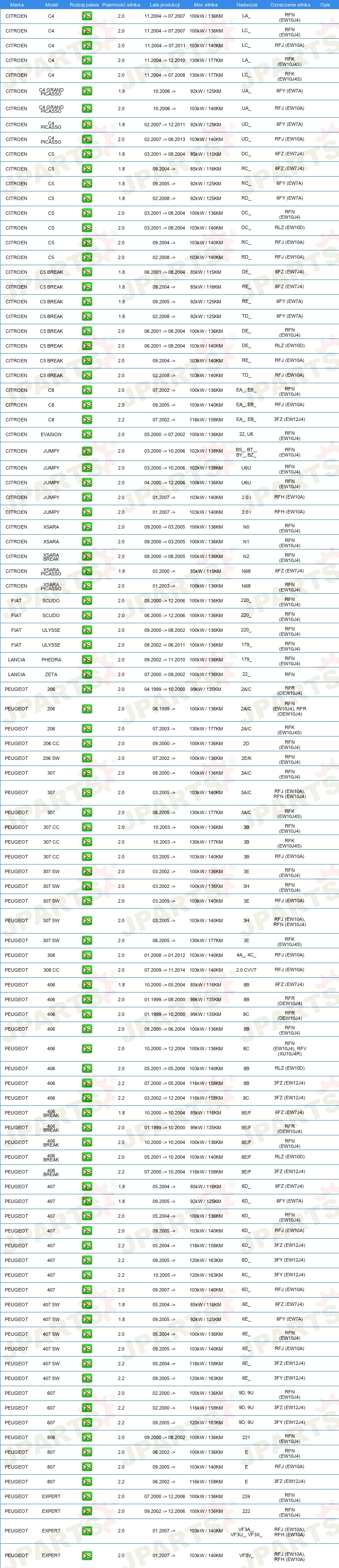Click the 'N0' body code cell
The image size is (339, 1568).
[x=246, y=527]
